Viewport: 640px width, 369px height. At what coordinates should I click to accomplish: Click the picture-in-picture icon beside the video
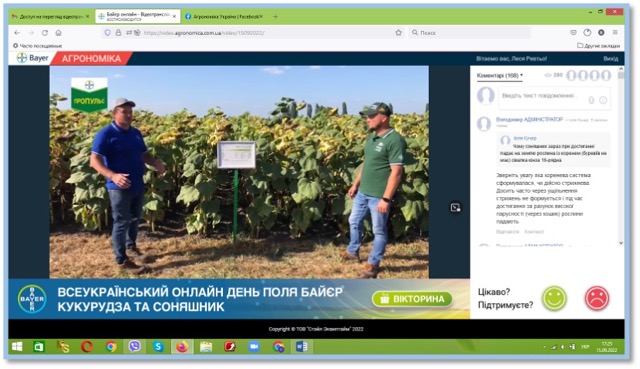click(456, 207)
